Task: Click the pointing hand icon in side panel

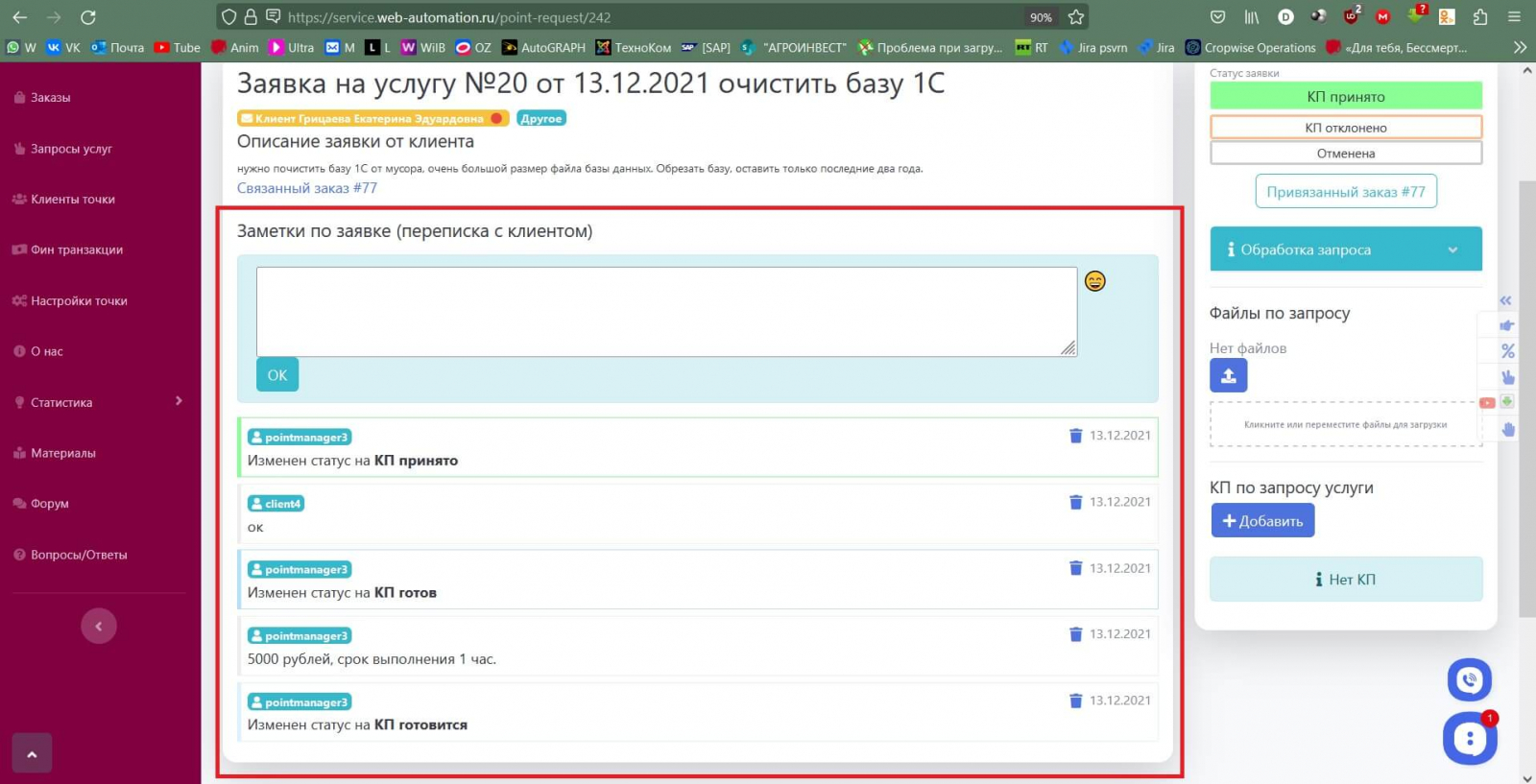Action: pos(1507,325)
